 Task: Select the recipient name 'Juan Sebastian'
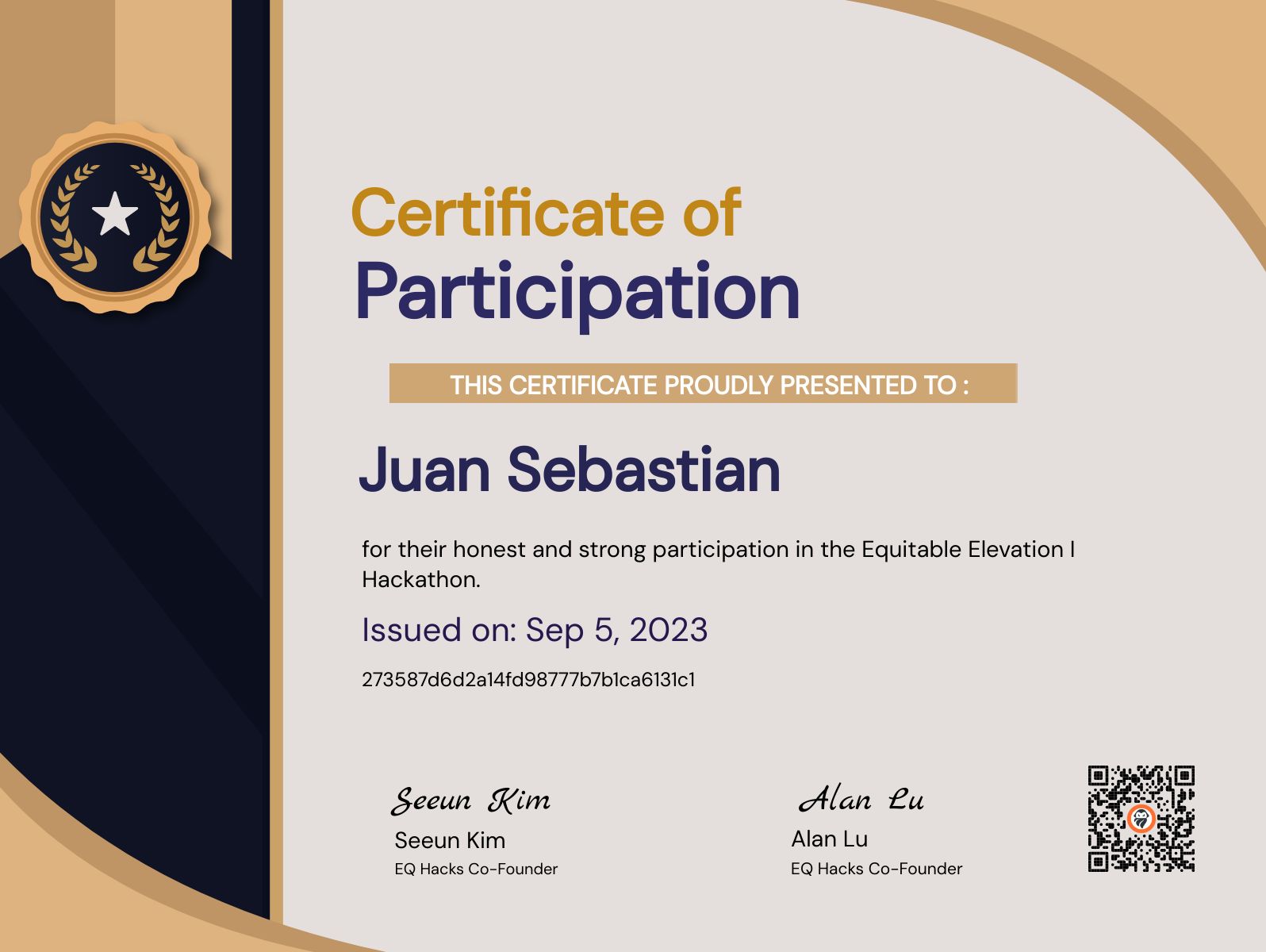point(570,470)
